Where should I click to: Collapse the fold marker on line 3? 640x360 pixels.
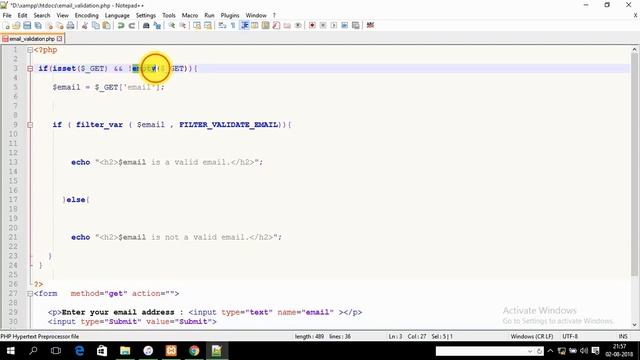pos(30,69)
